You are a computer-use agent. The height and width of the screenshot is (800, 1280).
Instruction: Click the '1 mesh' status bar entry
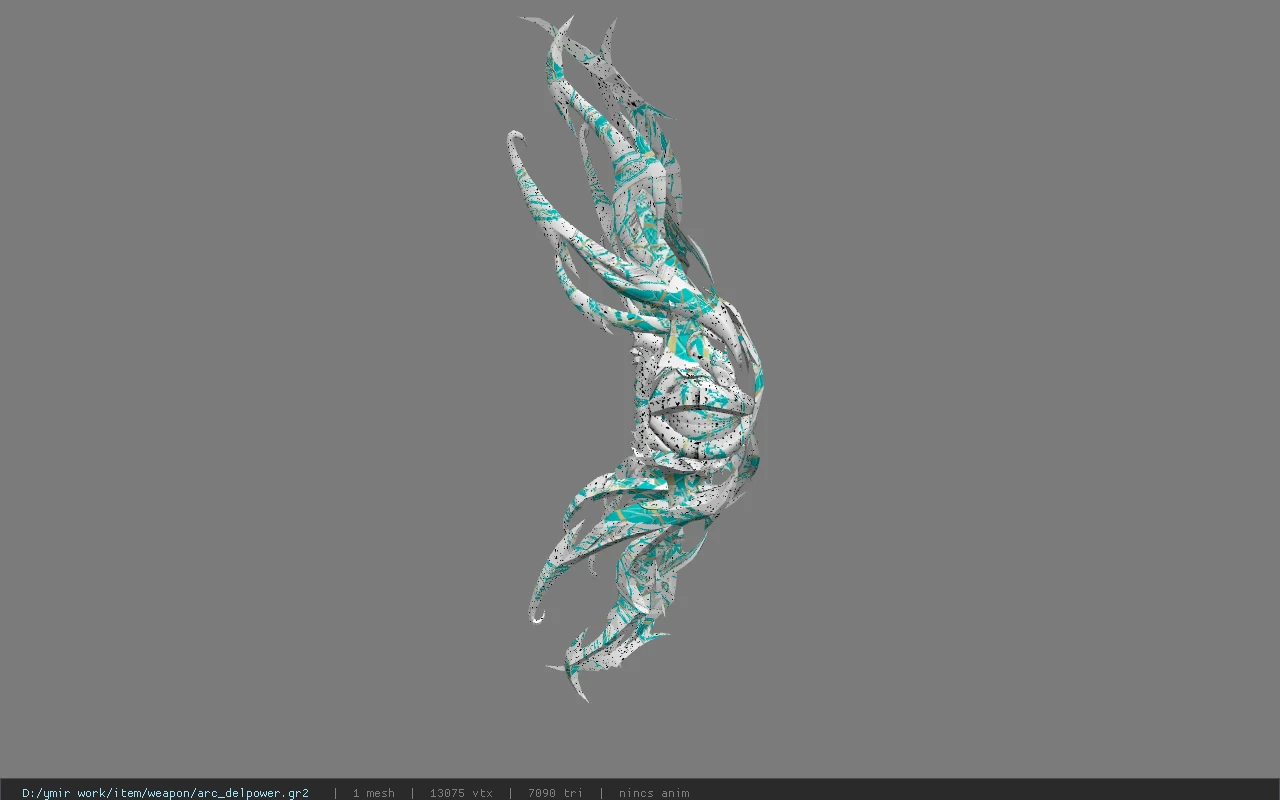[x=373, y=793]
